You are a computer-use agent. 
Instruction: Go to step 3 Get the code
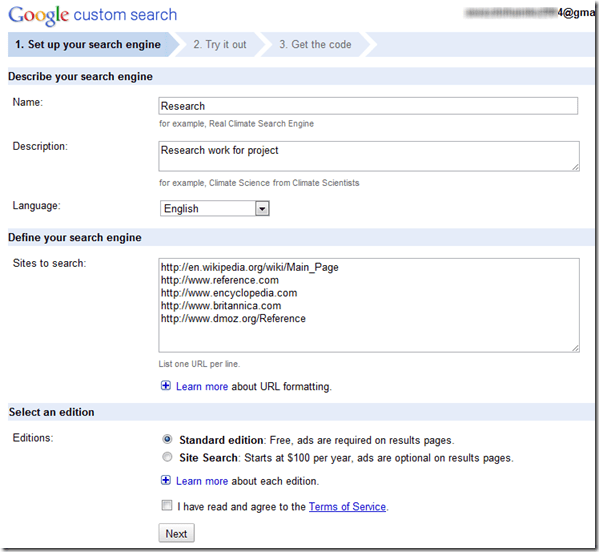click(x=315, y=45)
